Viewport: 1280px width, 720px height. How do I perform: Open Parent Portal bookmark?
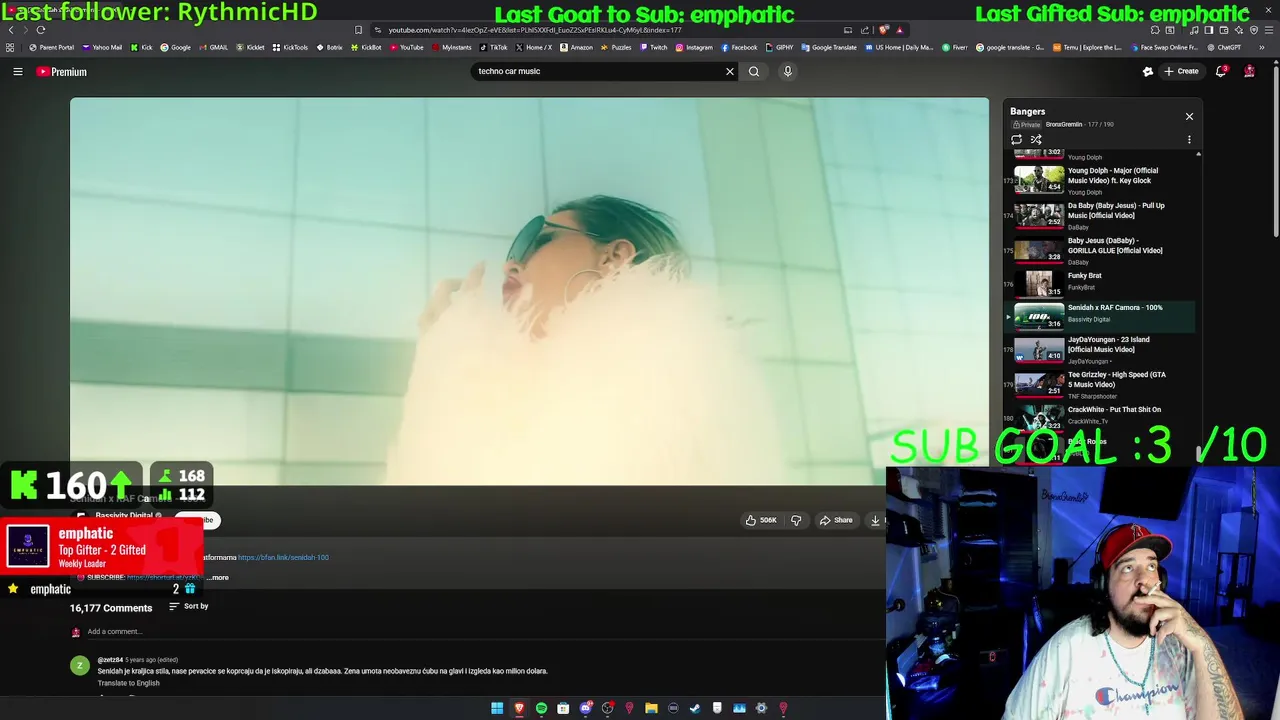(52, 47)
